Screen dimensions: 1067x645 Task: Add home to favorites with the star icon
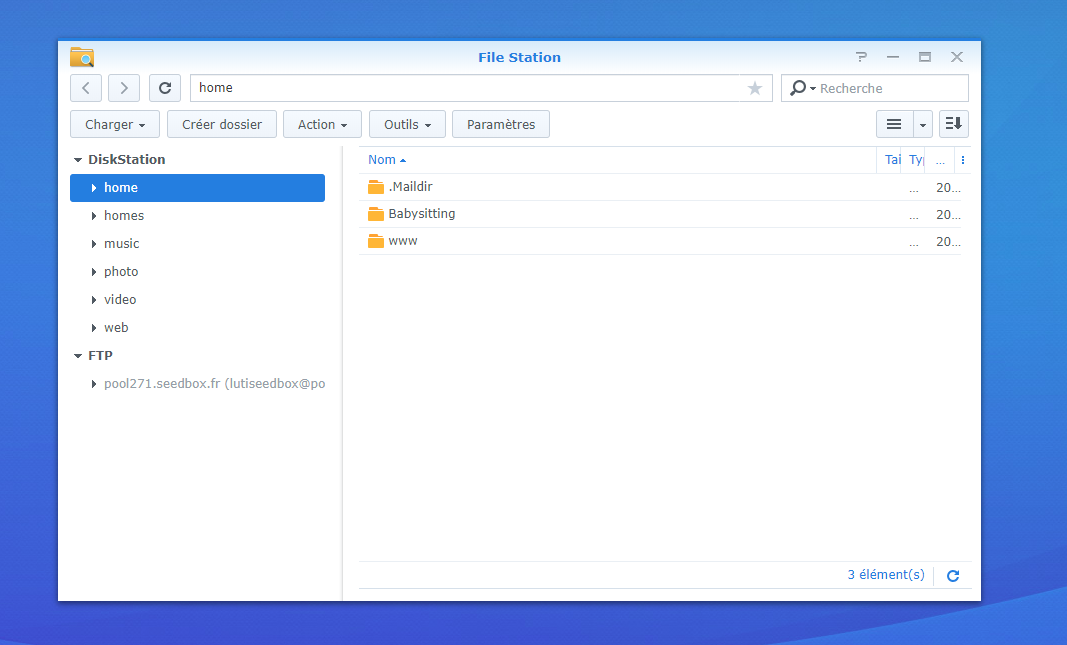755,88
